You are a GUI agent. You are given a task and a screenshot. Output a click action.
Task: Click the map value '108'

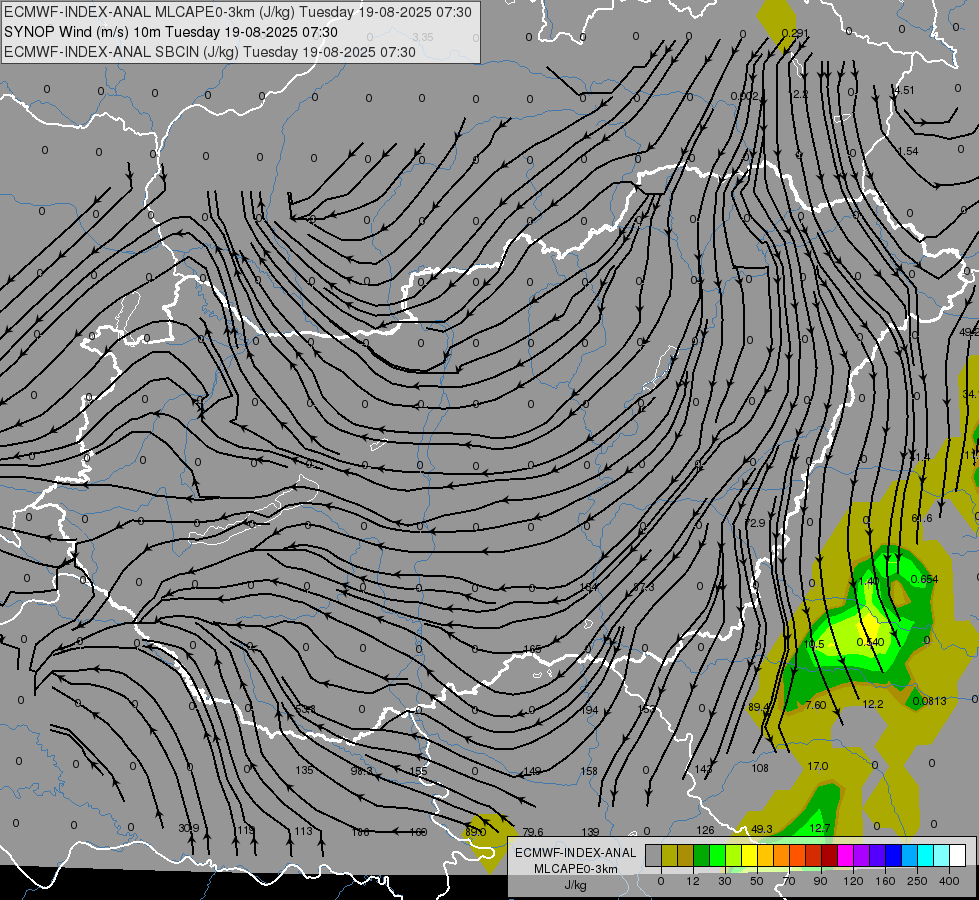pos(760,768)
